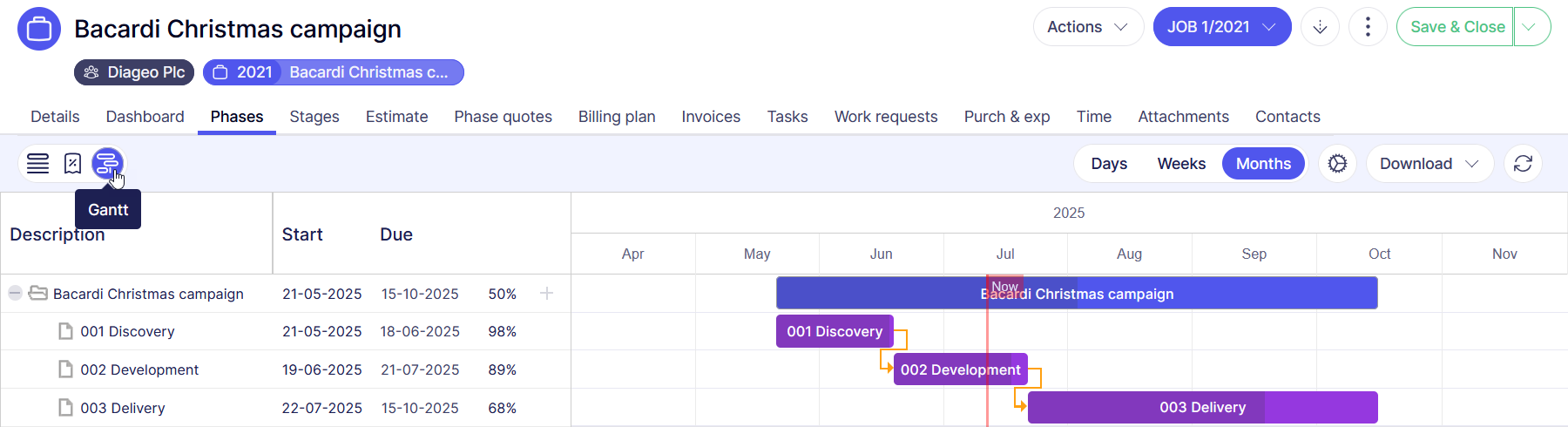
Task: Click the 003 Delivery Gantt bar
Action: tap(1202, 408)
